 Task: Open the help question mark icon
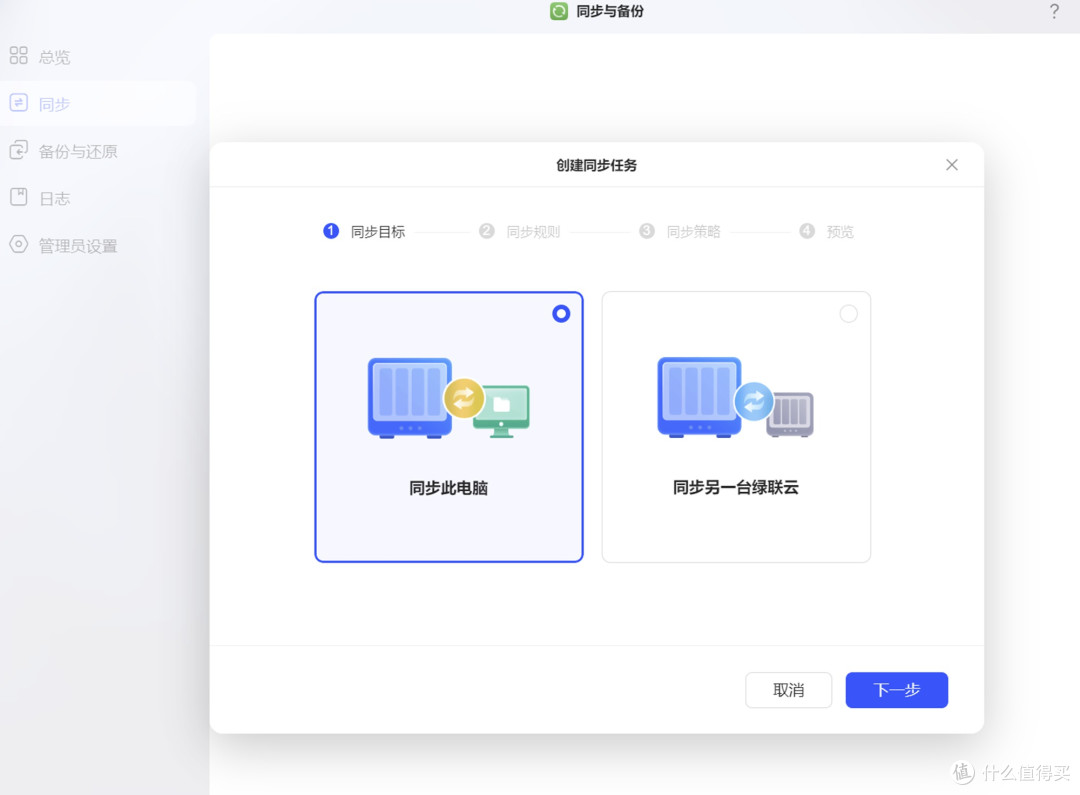point(1054,11)
